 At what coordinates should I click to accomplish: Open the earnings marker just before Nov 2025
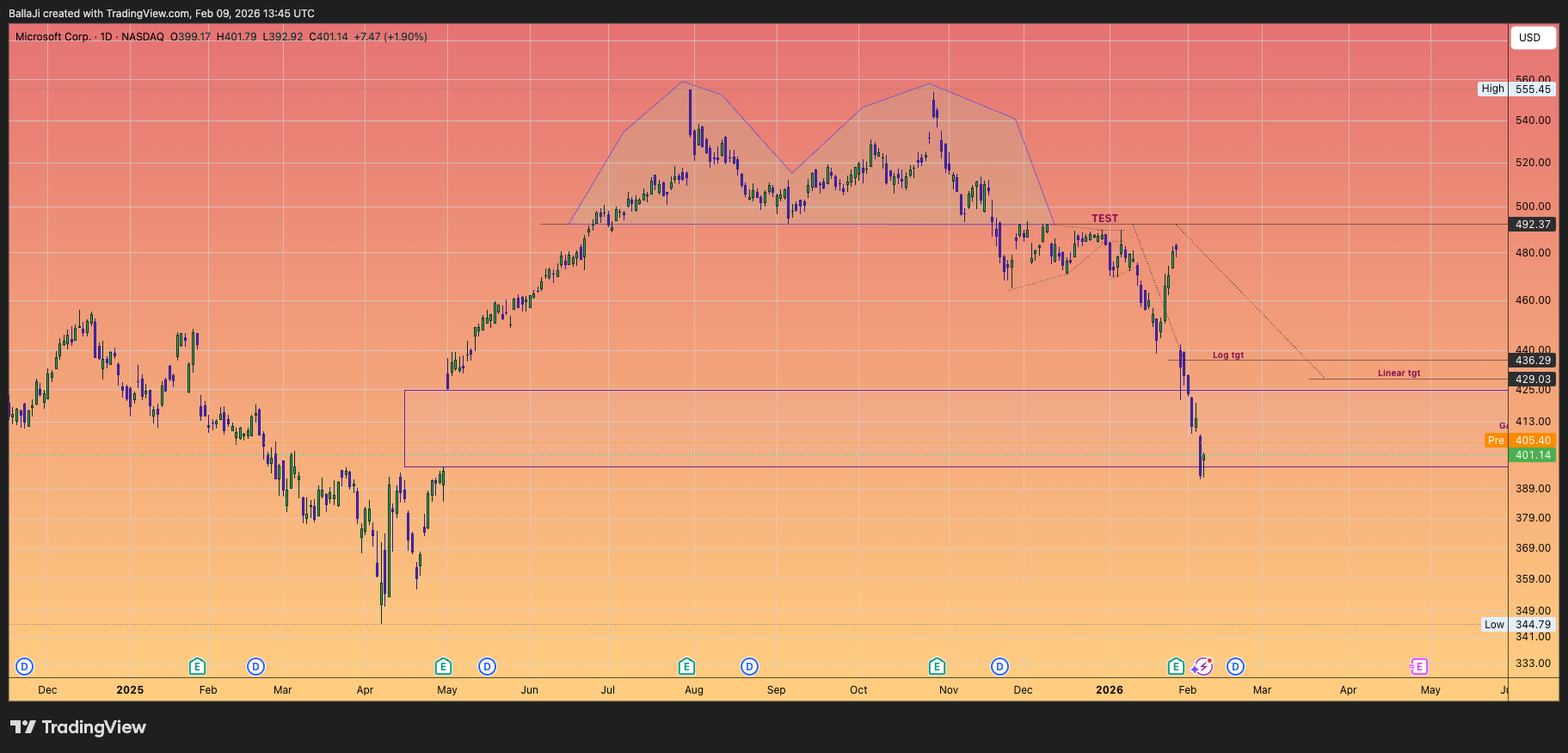click(x=938, y=666)
